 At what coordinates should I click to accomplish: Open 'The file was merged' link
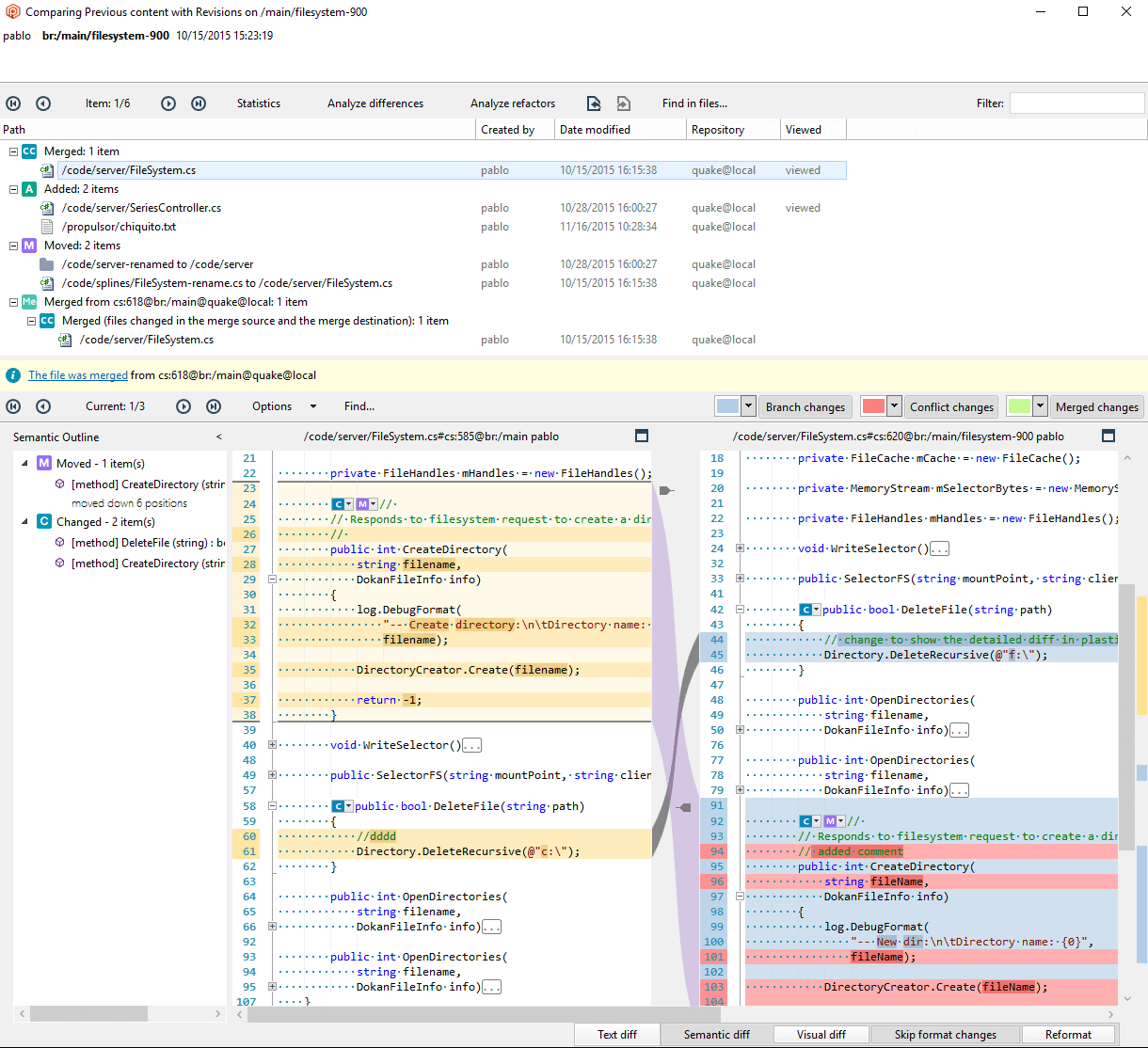click(x=78, y=375)
